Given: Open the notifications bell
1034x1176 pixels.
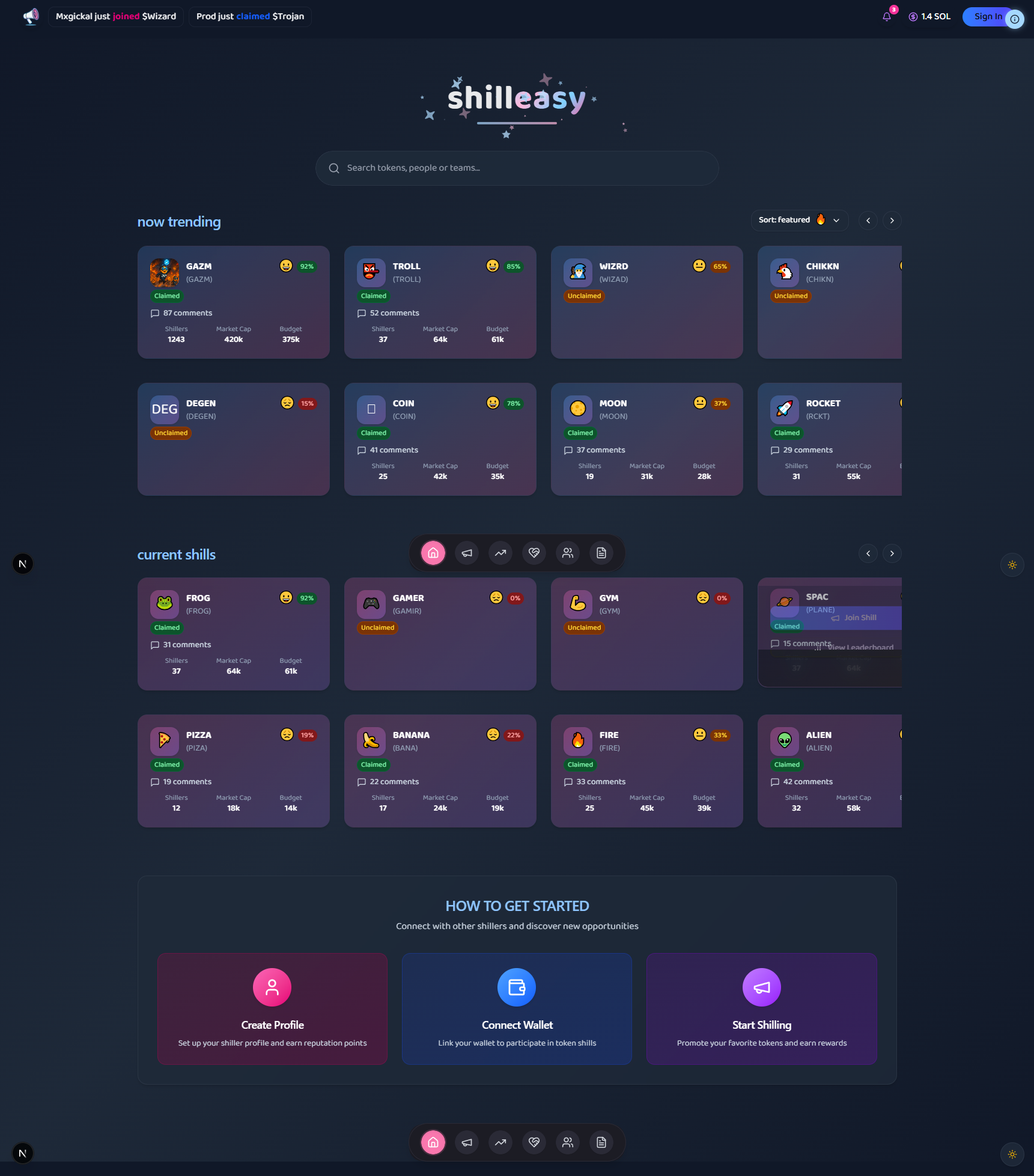Looking at the screenshot, I should [887, 16].
